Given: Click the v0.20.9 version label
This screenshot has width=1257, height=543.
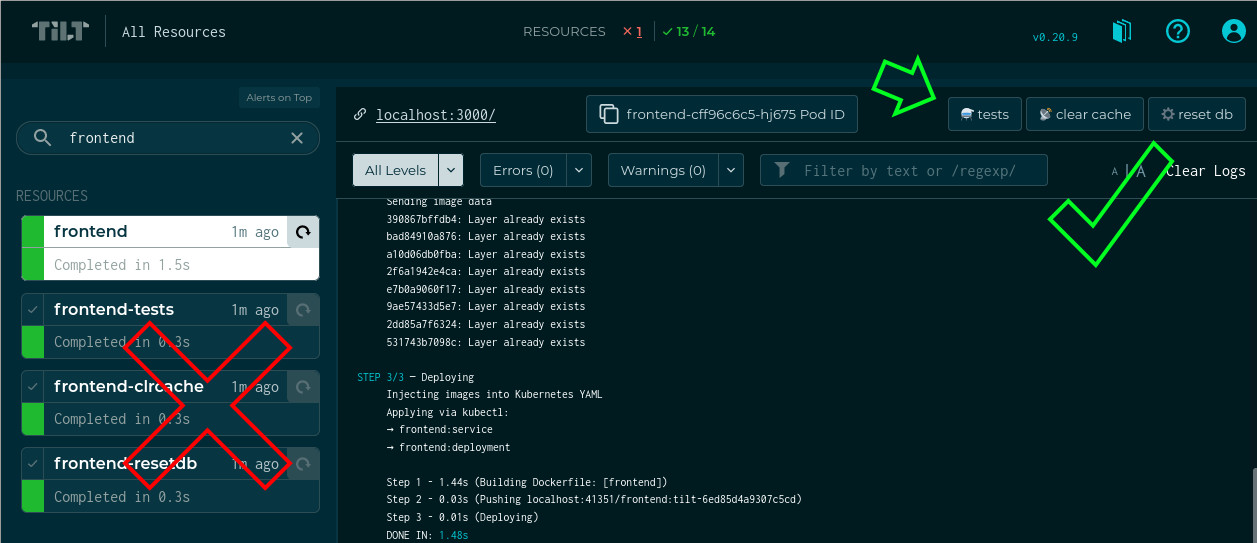Looking at the screenshot, I should click(x=1055, y=37).
